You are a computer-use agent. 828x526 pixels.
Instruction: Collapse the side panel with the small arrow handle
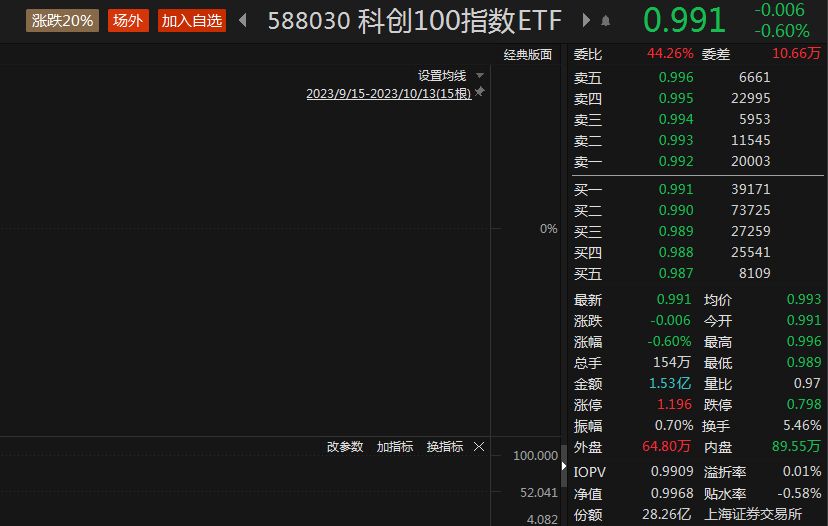[x=563, y=466]
